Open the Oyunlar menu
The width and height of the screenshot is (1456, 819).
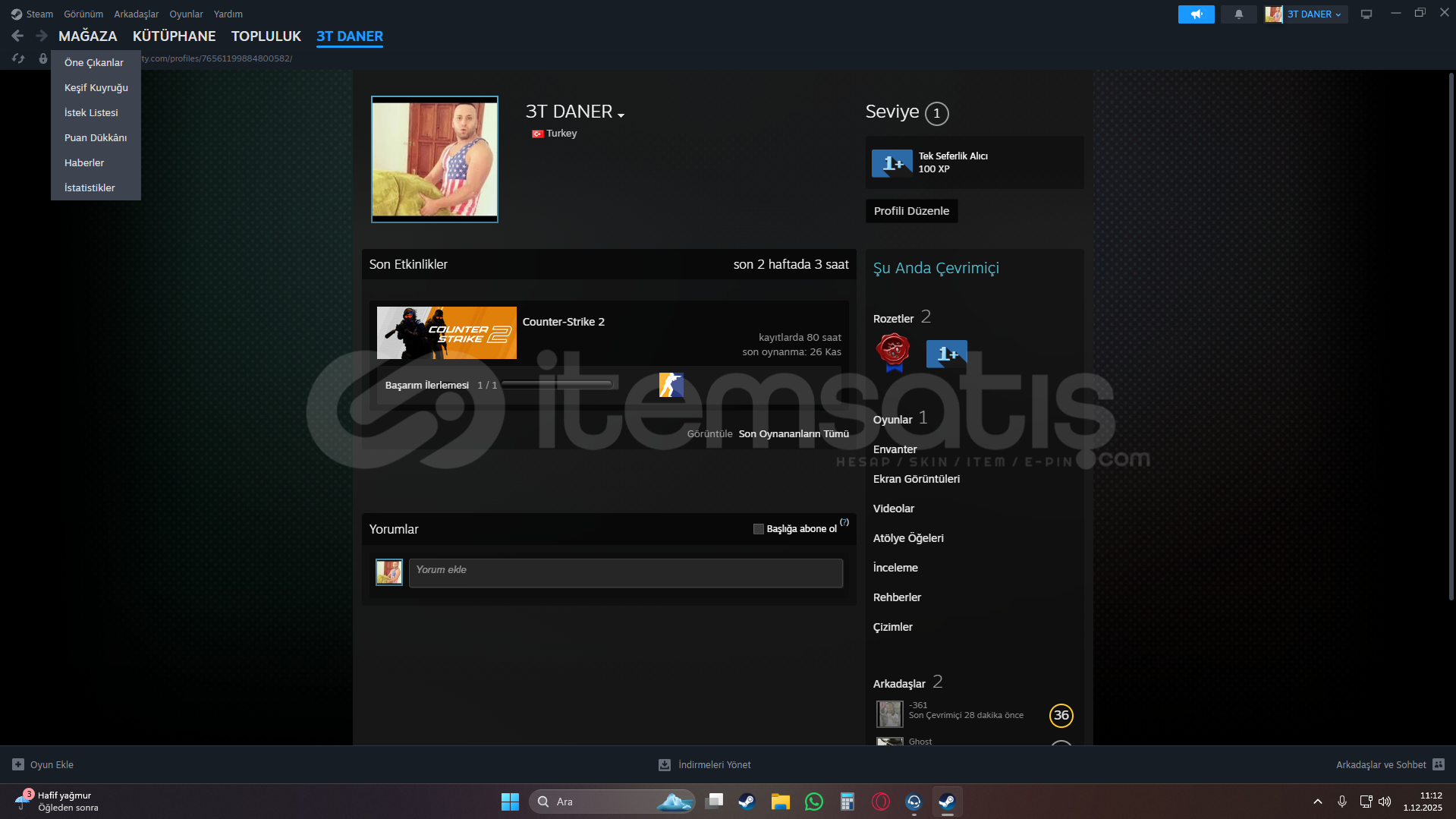(x=186, y=14)
